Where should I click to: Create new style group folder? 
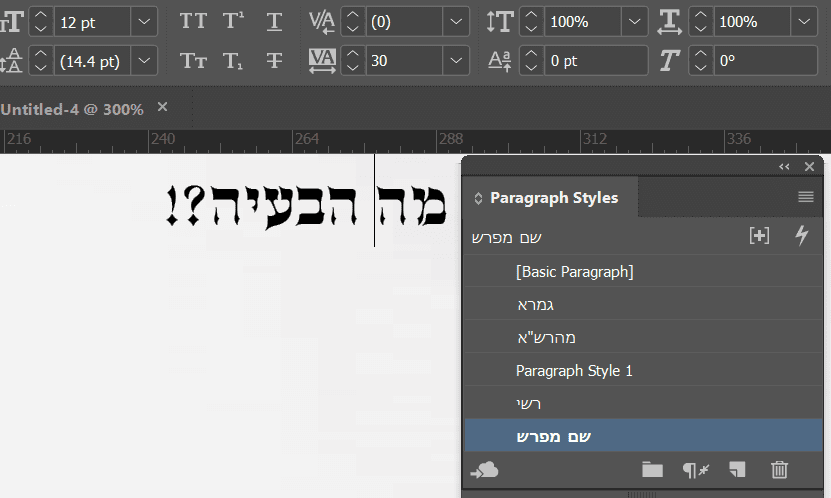tap(652, 469)
